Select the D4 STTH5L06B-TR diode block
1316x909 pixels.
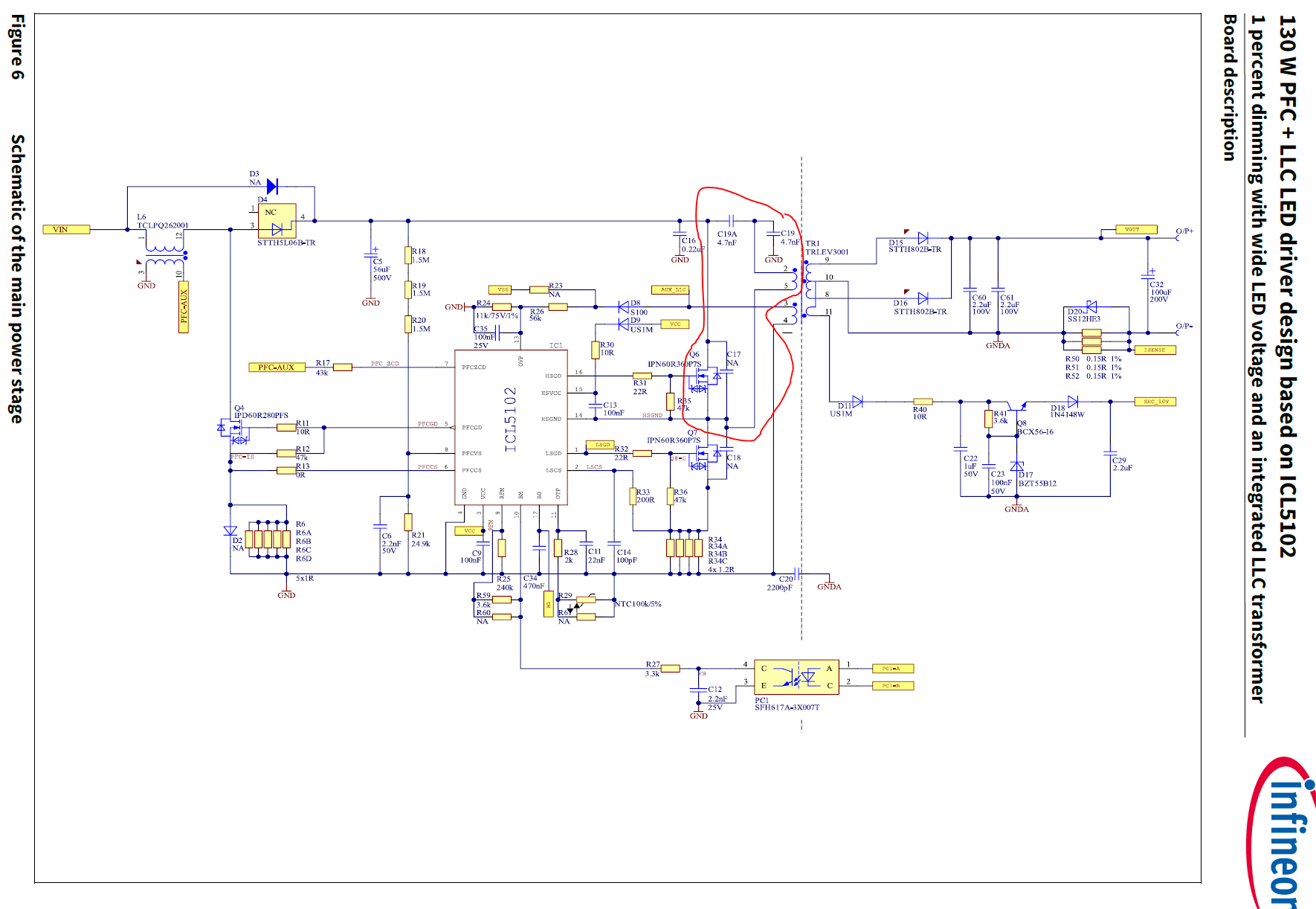coord(277,221)
